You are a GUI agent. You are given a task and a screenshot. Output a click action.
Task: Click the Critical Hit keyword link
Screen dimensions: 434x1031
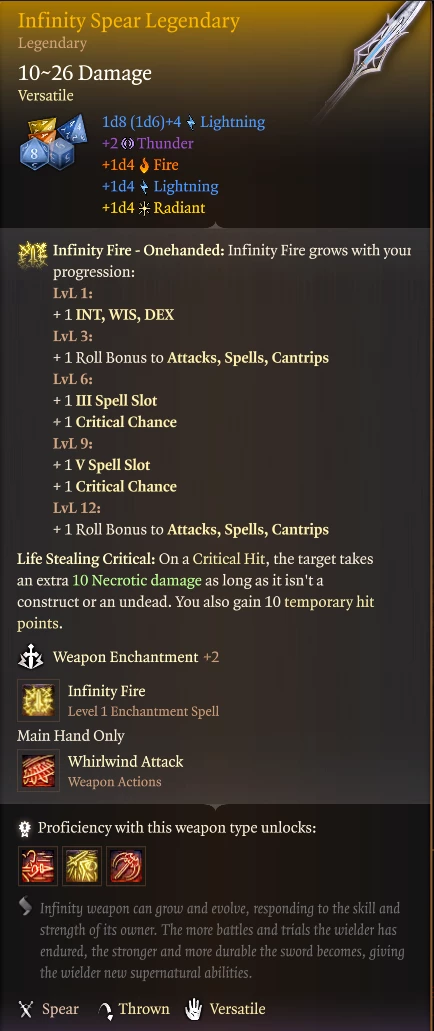[x=229, y=560]
